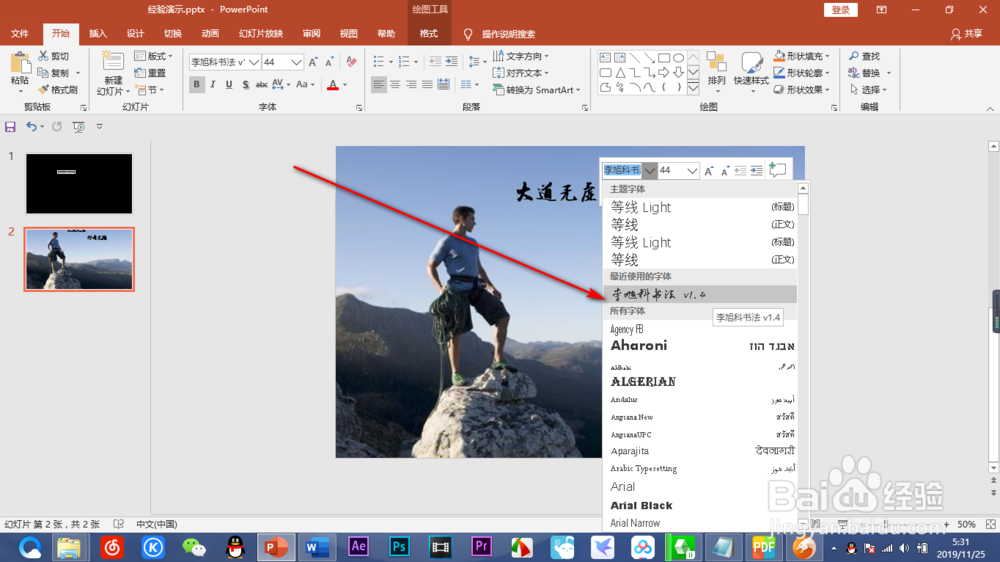Toggle Bold formatting
The width and height of the screenshot is (1000, 562).
[x=196, y=84]
